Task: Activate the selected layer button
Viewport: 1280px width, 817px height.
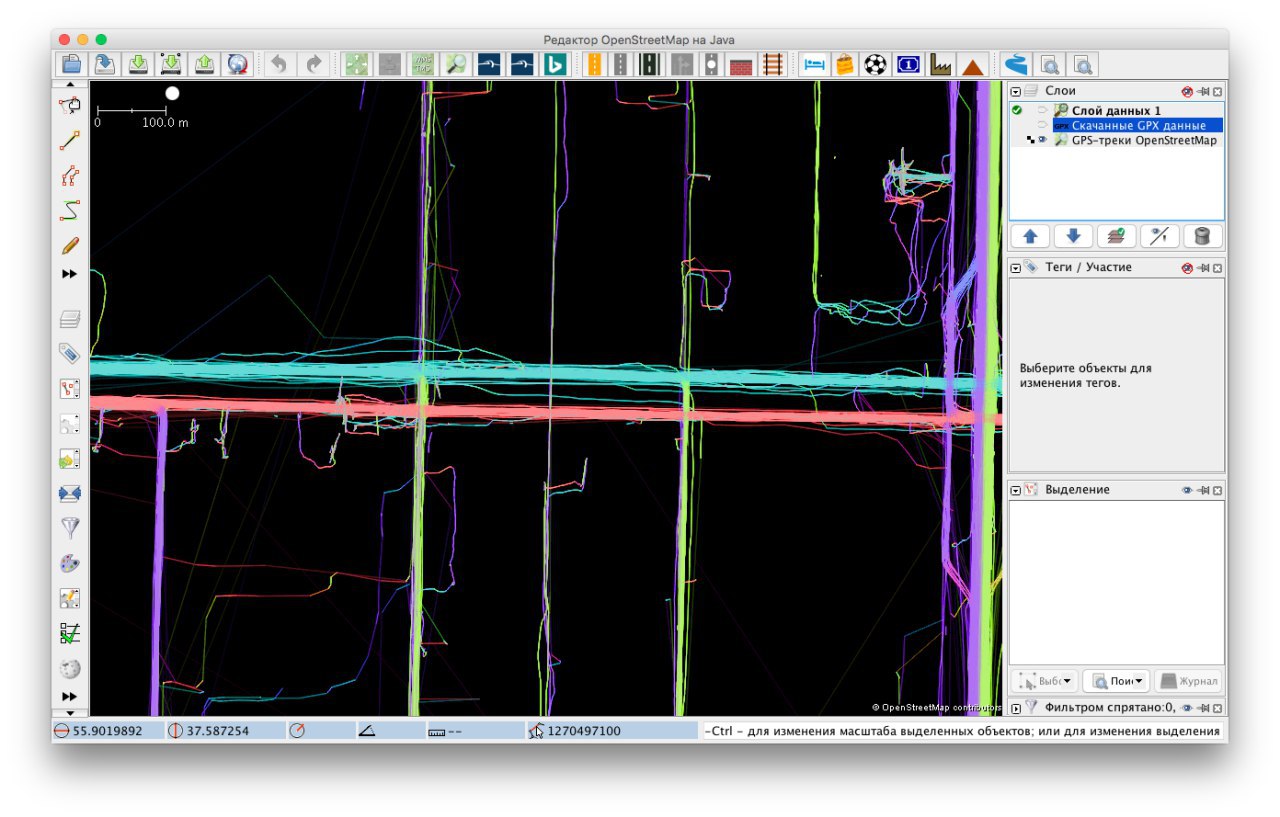Action: [x=1116, y=237]
